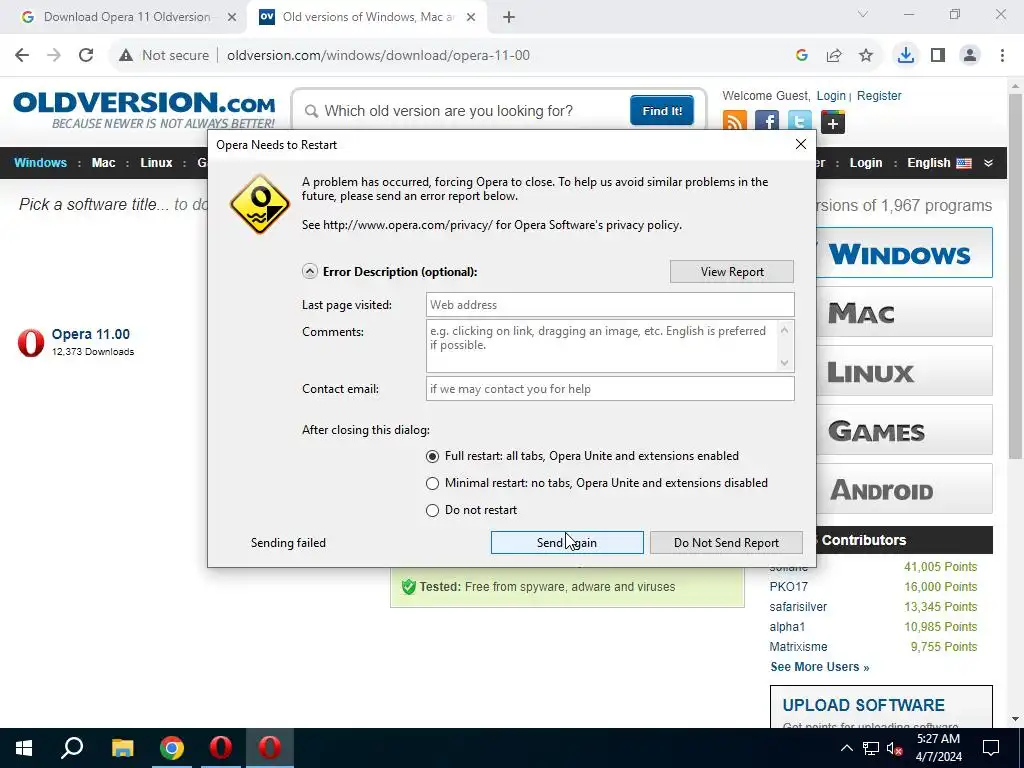1024x768 pixels.
Task: Click the Chrome back arrow icon
Action: coord(22,56)
